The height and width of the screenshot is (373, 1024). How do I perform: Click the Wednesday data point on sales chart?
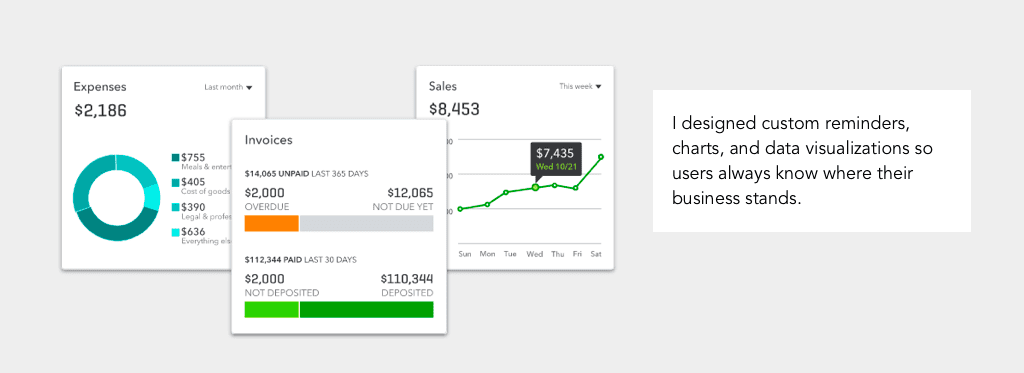click(x=535, y=187)
